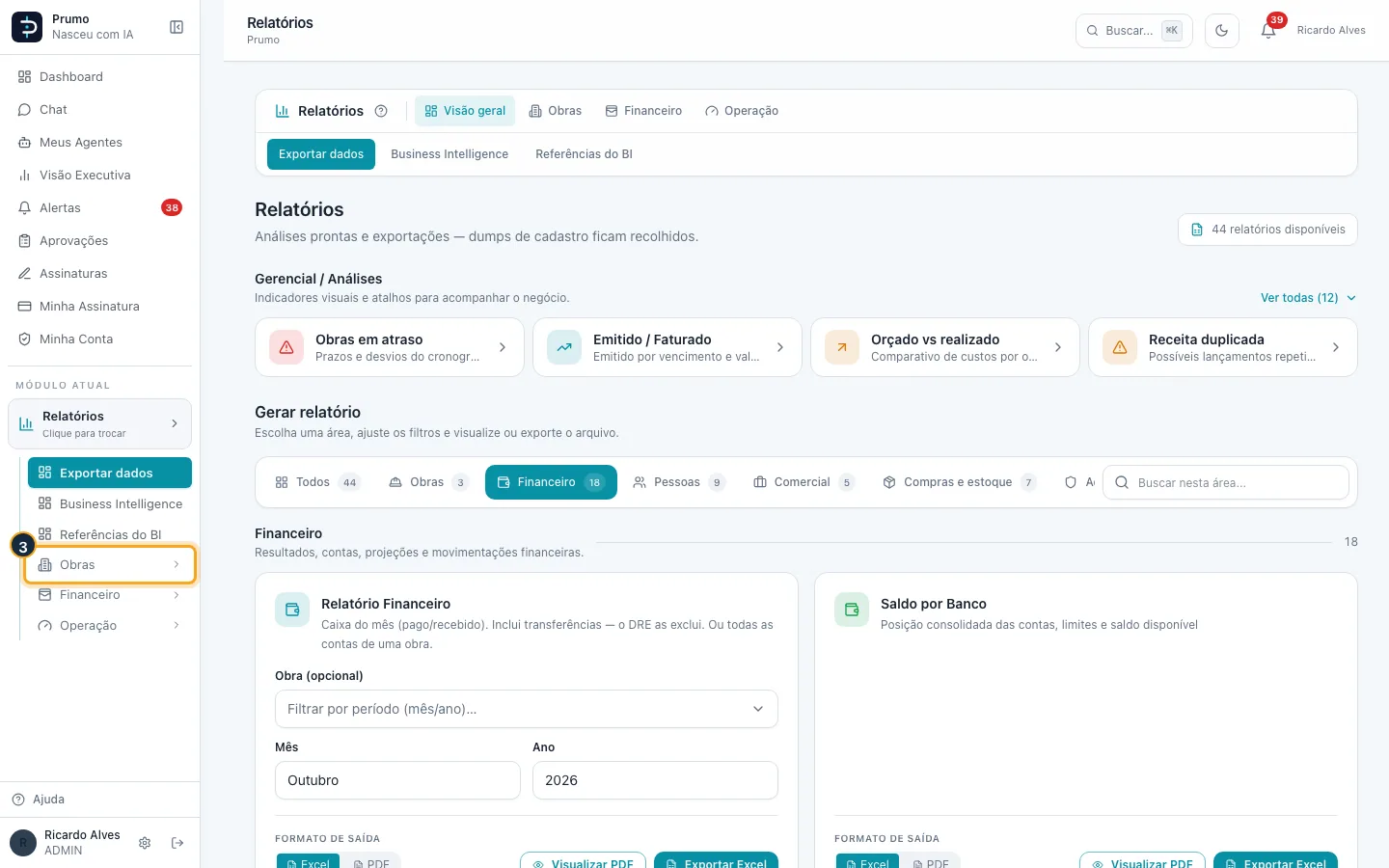Viewport: 1389px width, 868px height.
Task: Open Alertas with 38 badge
Action: click(100, 208)
